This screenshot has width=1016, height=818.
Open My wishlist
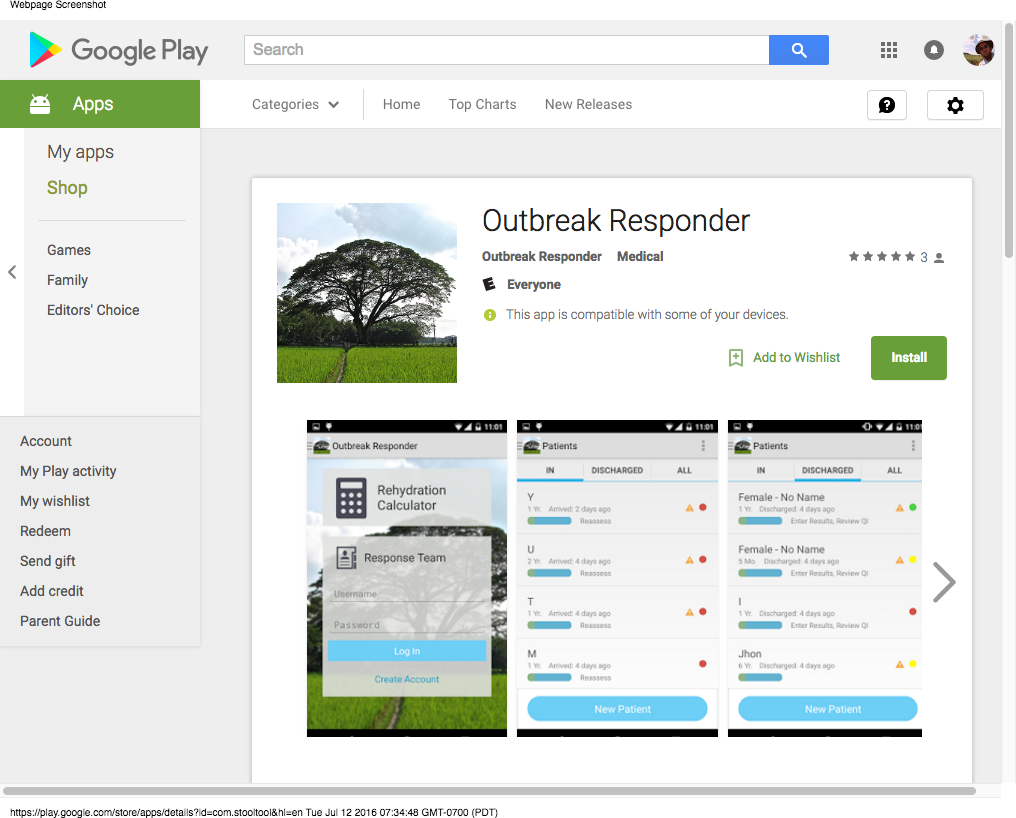54,501
